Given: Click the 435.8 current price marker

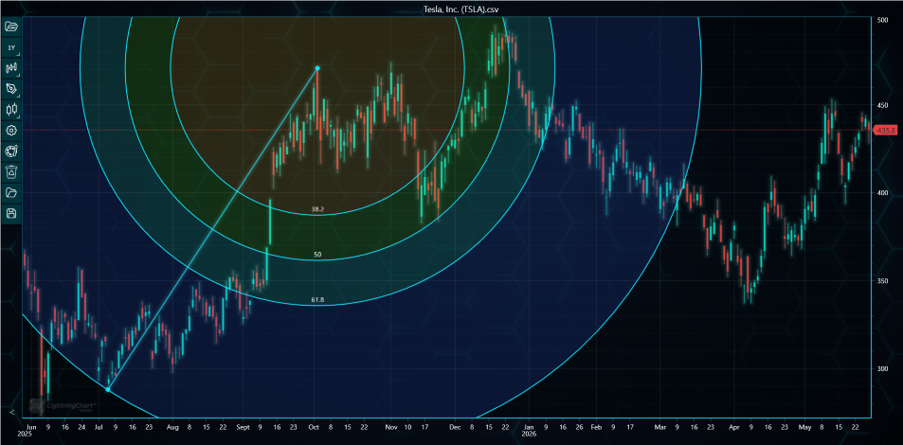Looking at the screenshot, I should pos(885,131).
